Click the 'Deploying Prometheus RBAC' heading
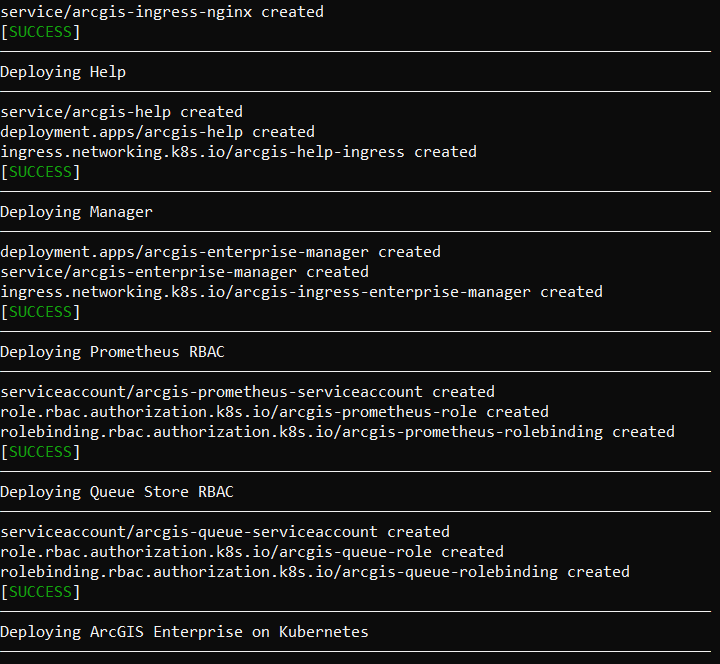Viewport: 720px width, 664px height. pyautogui.click(x=112, y=352)
